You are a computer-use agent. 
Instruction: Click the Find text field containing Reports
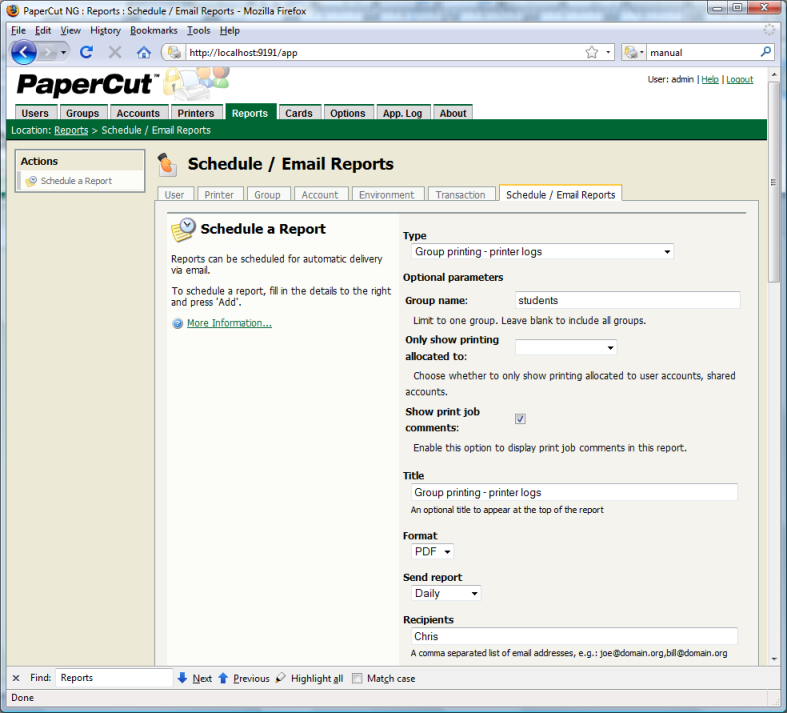[x=114, y=678]
